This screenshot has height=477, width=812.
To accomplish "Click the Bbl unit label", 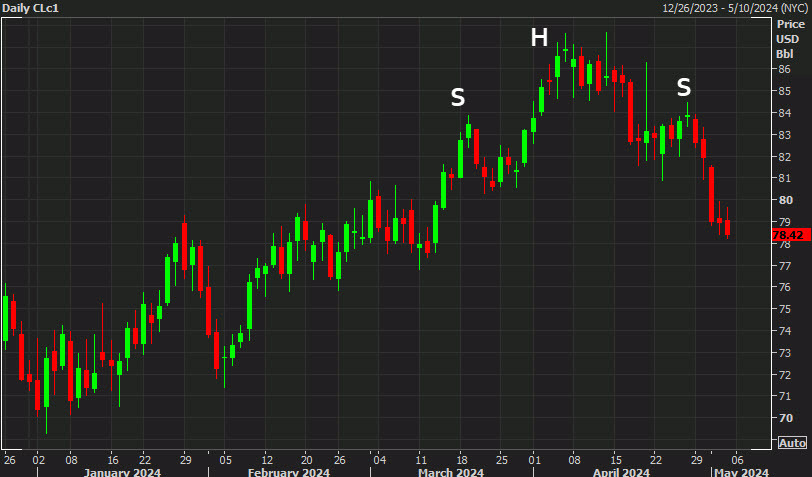I will tap(785, 54).
